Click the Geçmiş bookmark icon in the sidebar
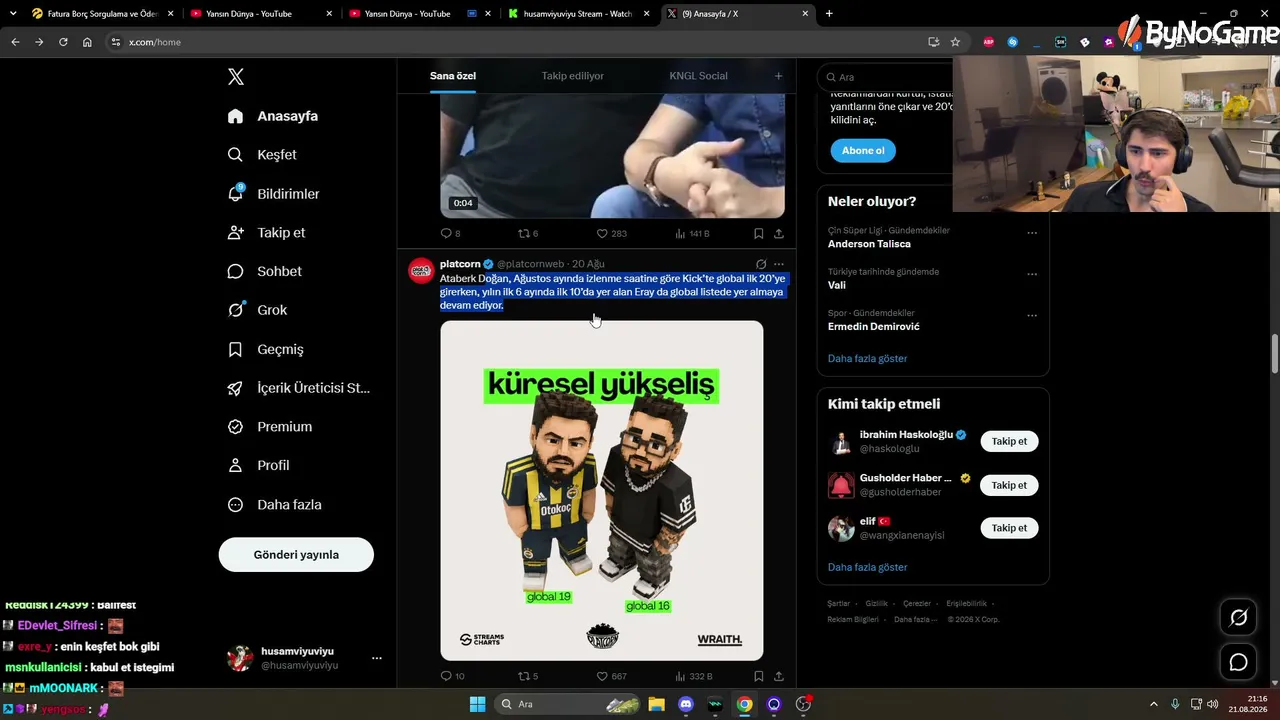Viewport: 1280px width, 720px height. tap(235, 349)
